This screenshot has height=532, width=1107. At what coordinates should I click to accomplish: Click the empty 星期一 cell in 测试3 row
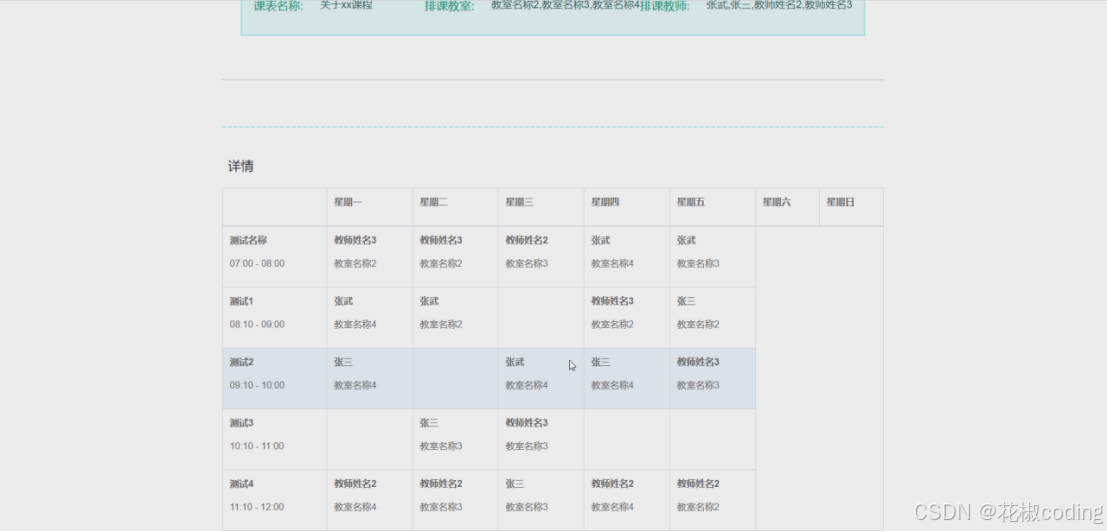370,440
